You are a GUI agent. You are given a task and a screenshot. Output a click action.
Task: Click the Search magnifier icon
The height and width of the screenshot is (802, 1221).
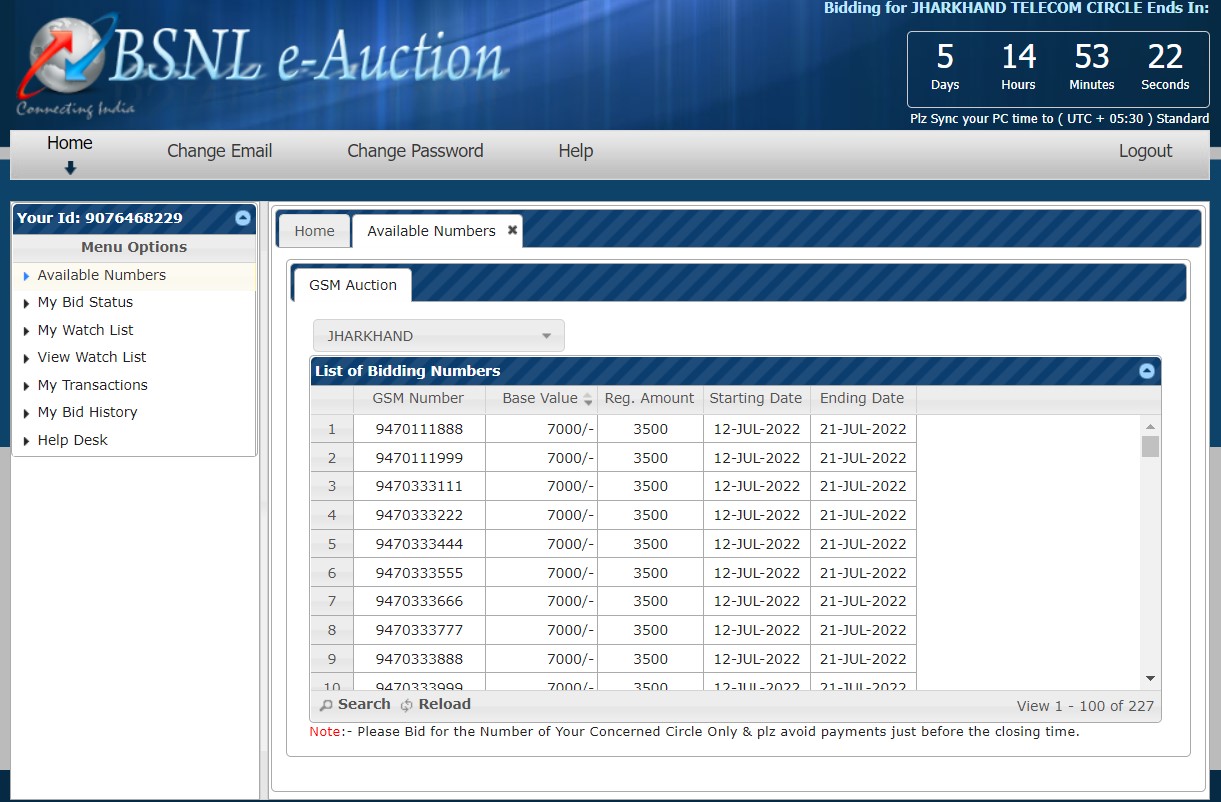tap(326, 705)
